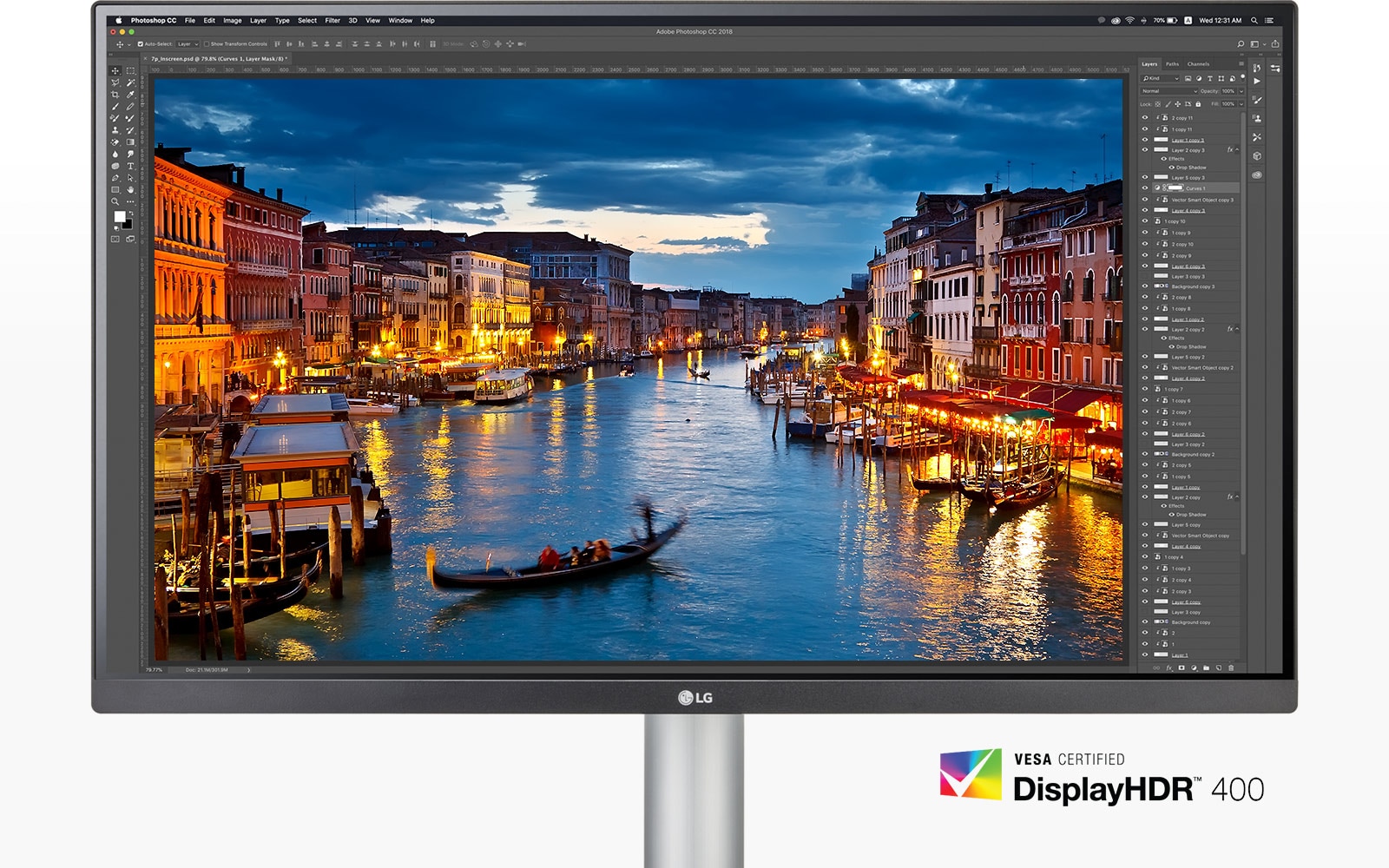Viewport: 1389px width, 868px height.
Task: Select the Clone Stamp tool
Action: [x=115, y=129]
